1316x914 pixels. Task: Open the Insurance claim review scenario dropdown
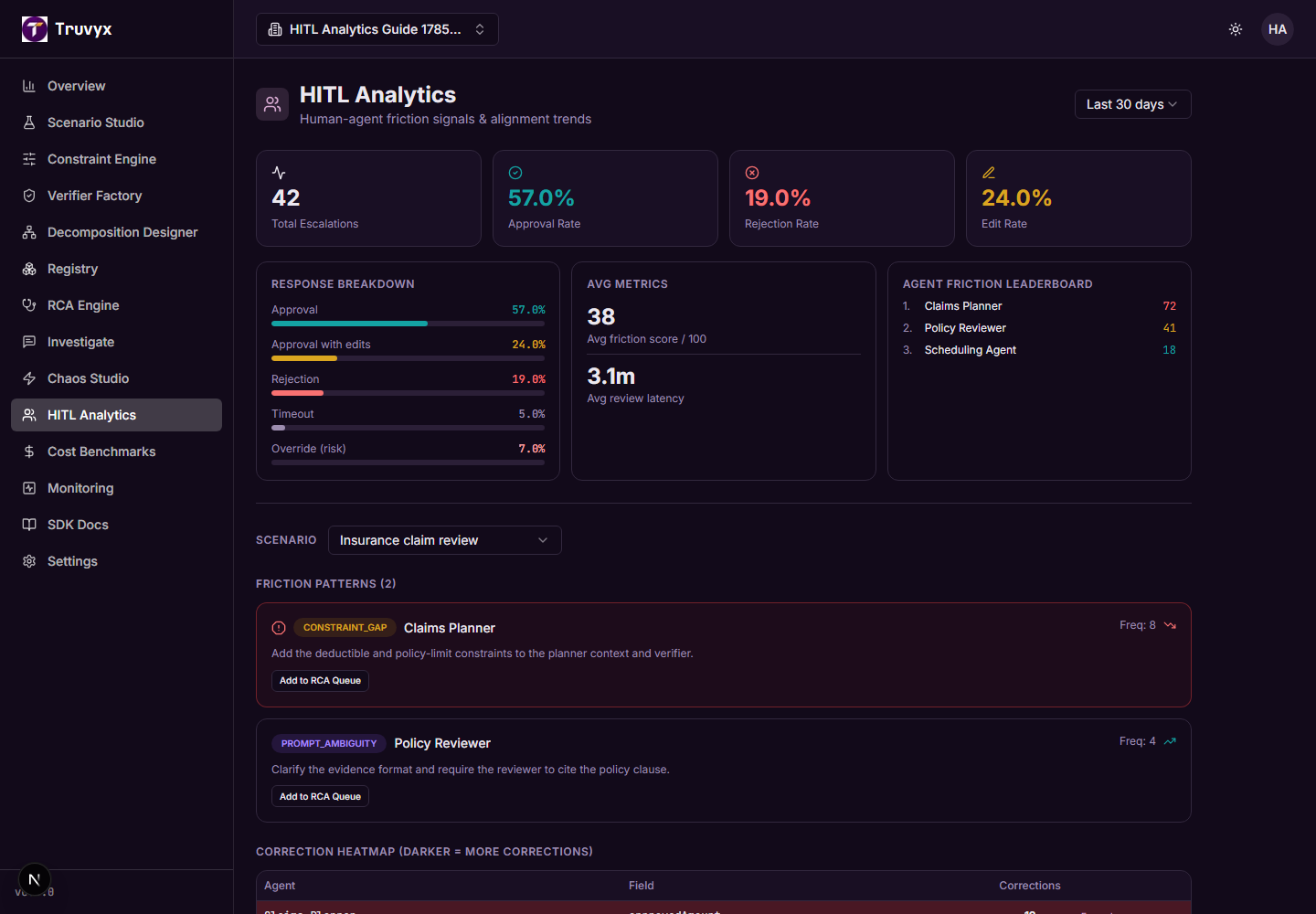[444, 540]
